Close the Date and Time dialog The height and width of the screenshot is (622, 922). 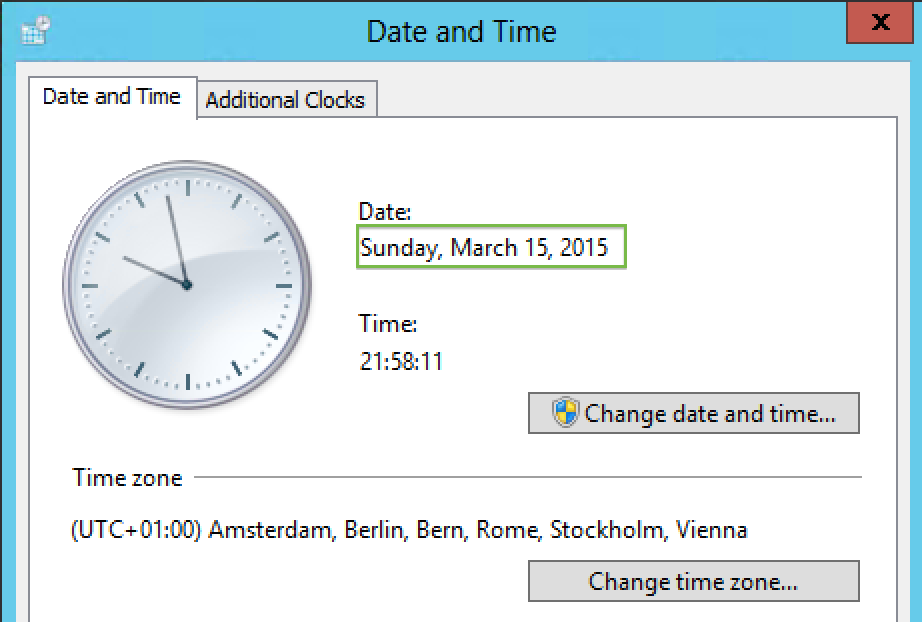tap(879, 23)
